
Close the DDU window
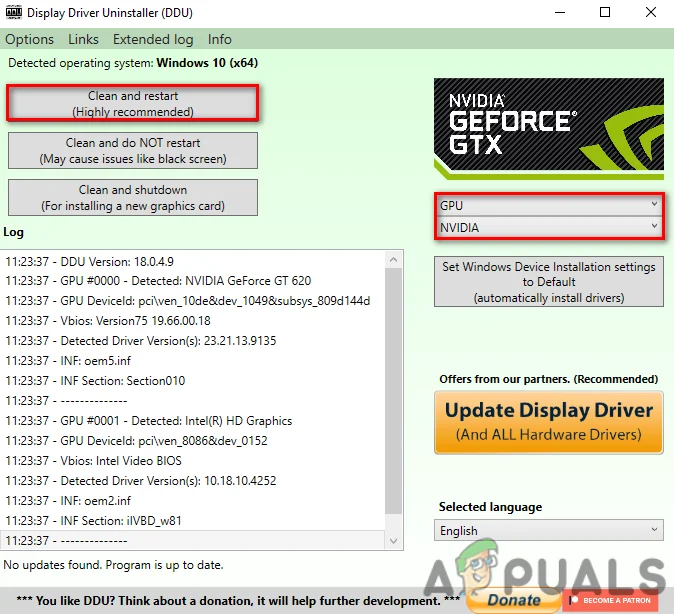651,13
